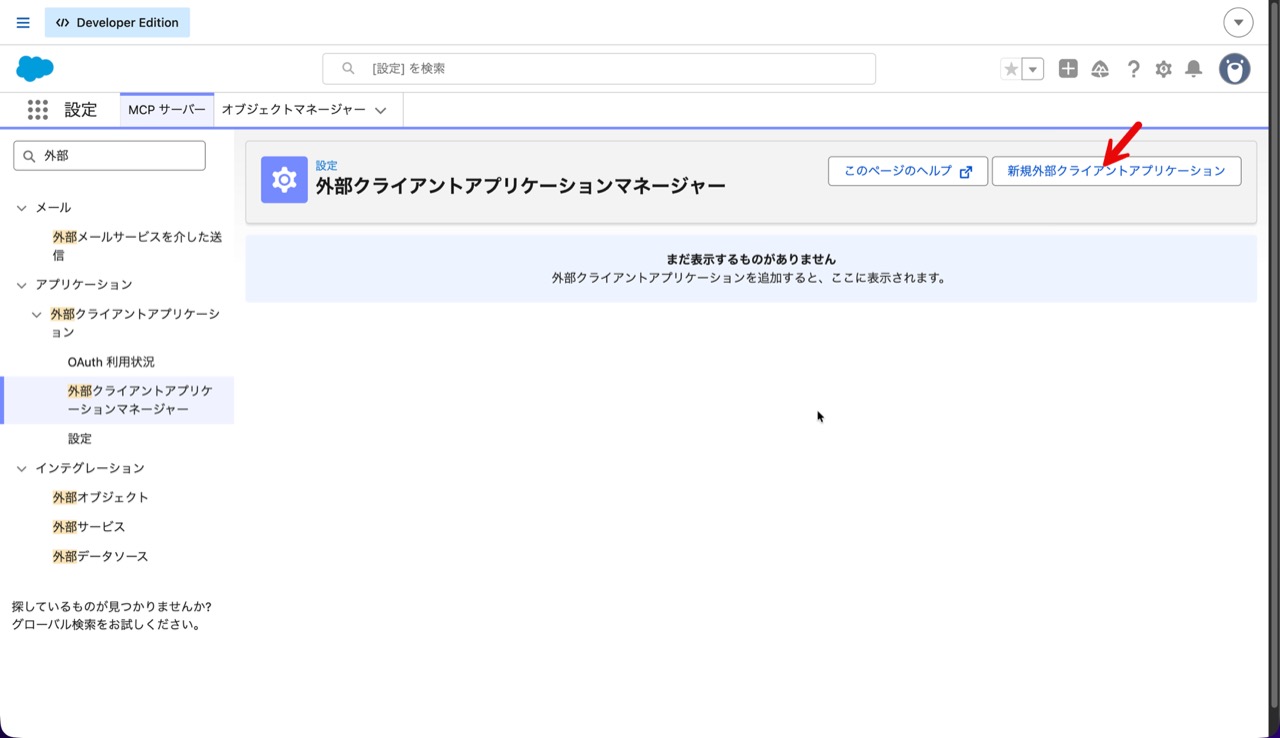Select the オブジェクトマネージャー tab
The image size is (1280, 738).
[x=293, y=110]
